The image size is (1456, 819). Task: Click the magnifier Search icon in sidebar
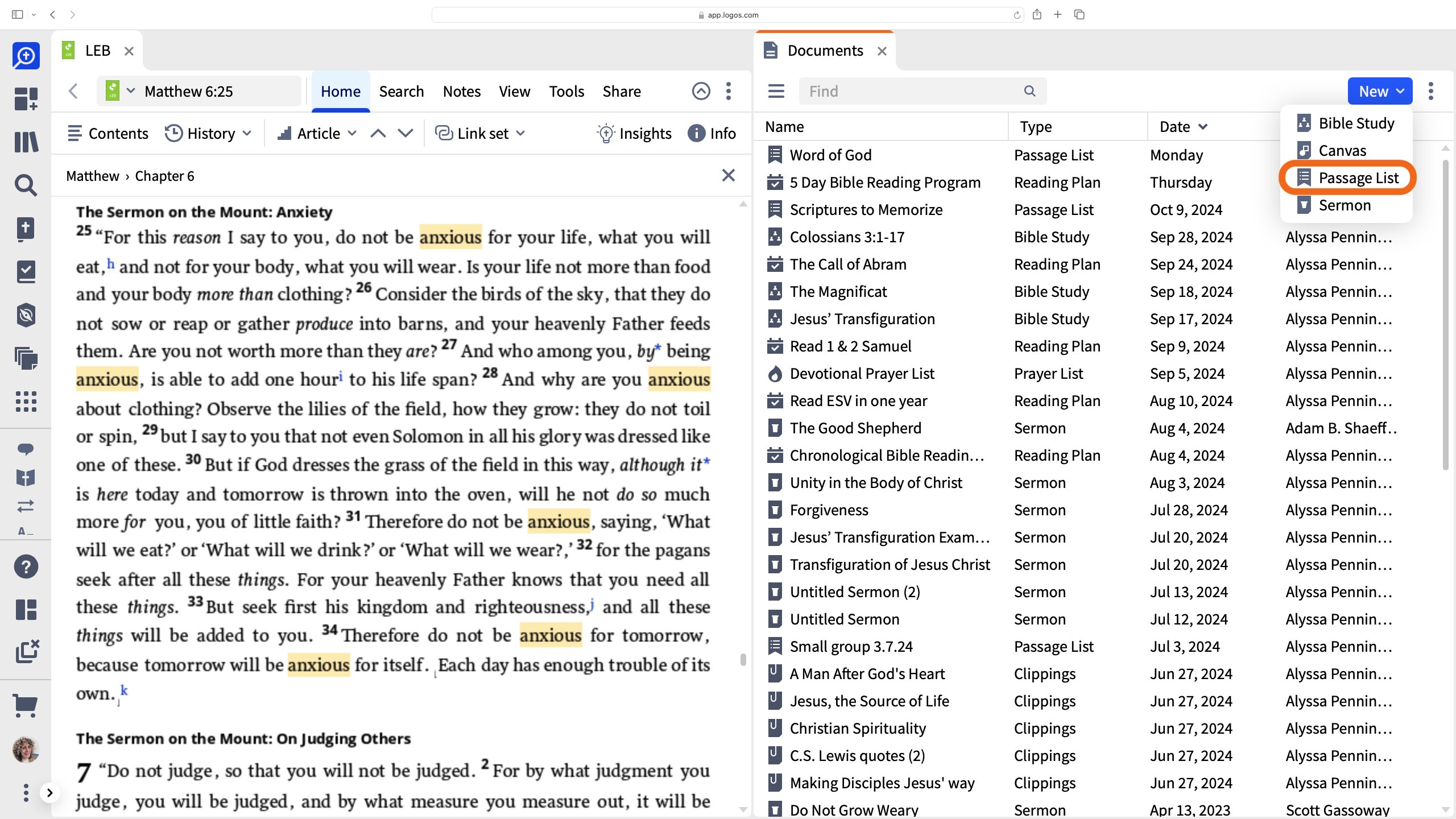coord(26,185)
